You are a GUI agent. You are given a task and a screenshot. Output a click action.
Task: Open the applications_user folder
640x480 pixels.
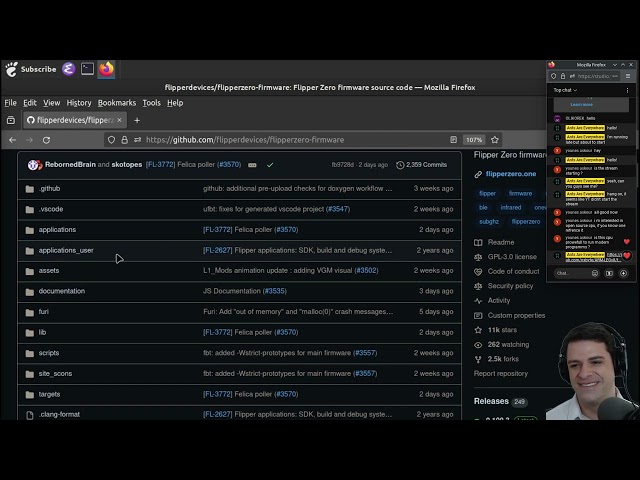66,250
